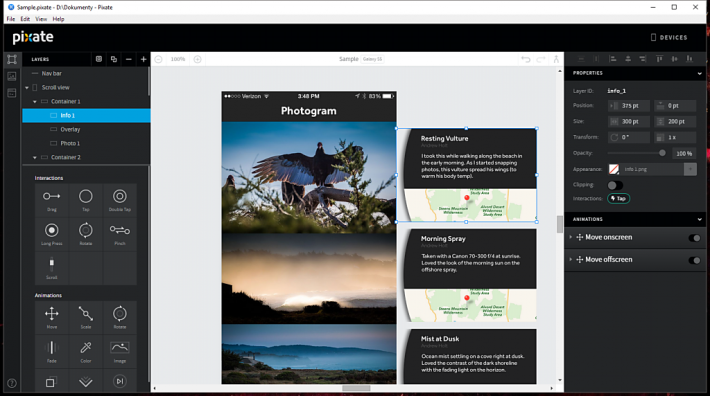Click the preview run icon in canvas toolbar
The width and height of the screenshot is (710, 396).
[x=556, y=59]
